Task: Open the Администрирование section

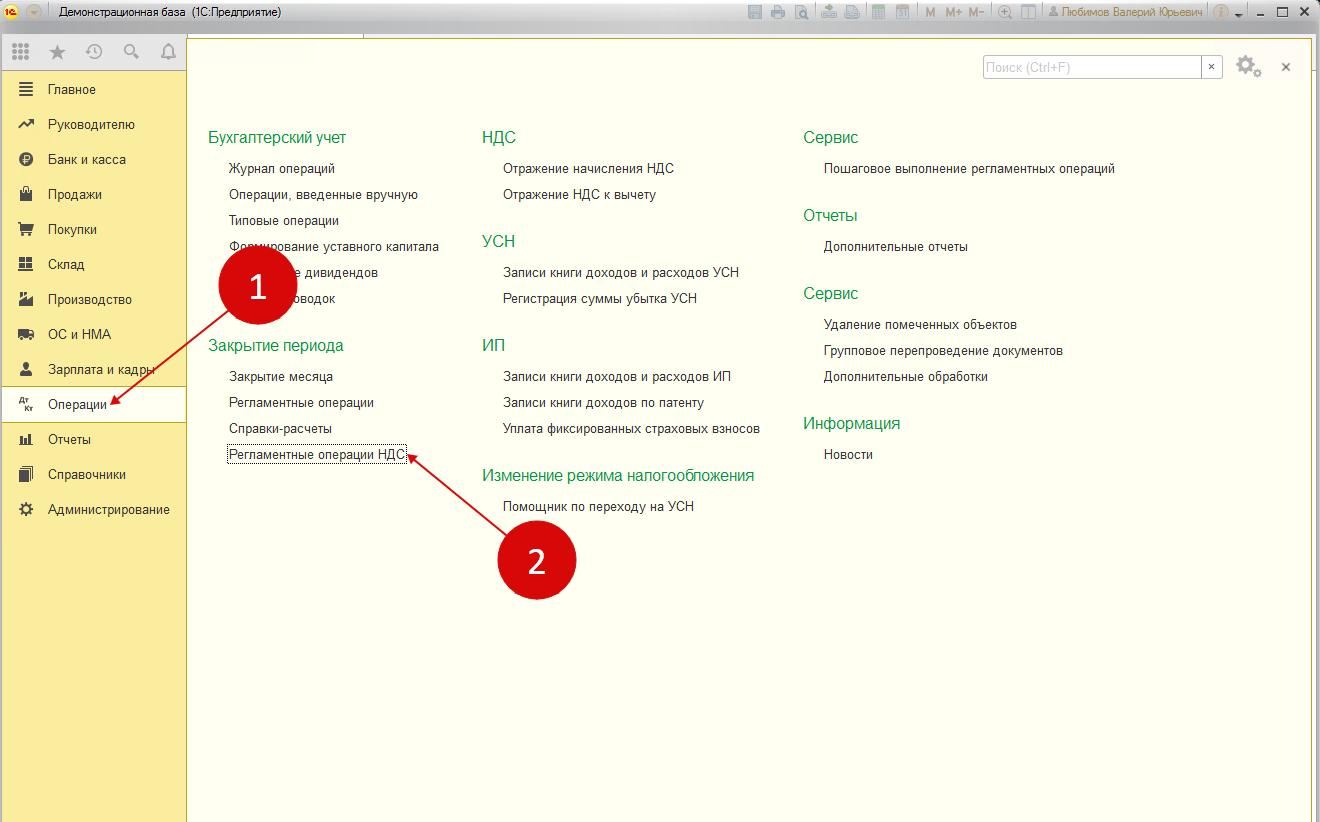Action: tap(93, 510)
